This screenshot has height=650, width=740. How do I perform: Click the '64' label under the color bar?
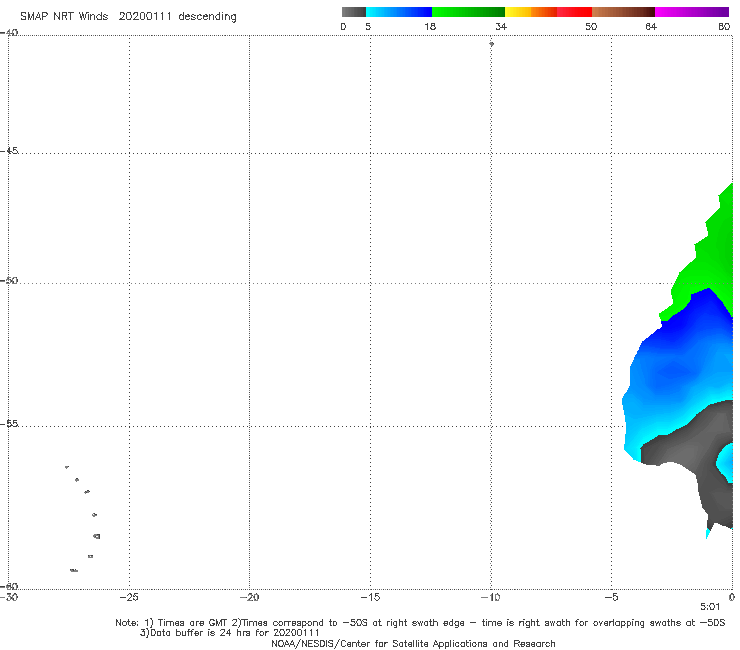pos(651,27)
